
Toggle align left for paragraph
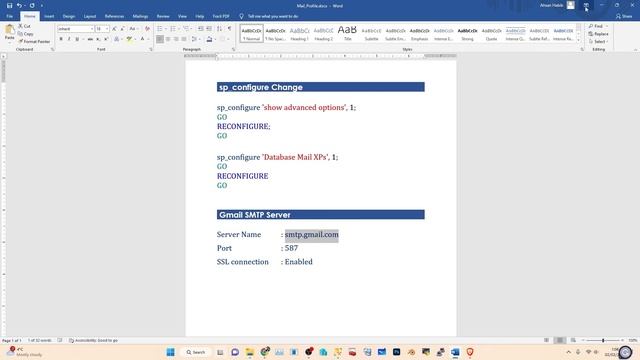(x=160, y=39)
